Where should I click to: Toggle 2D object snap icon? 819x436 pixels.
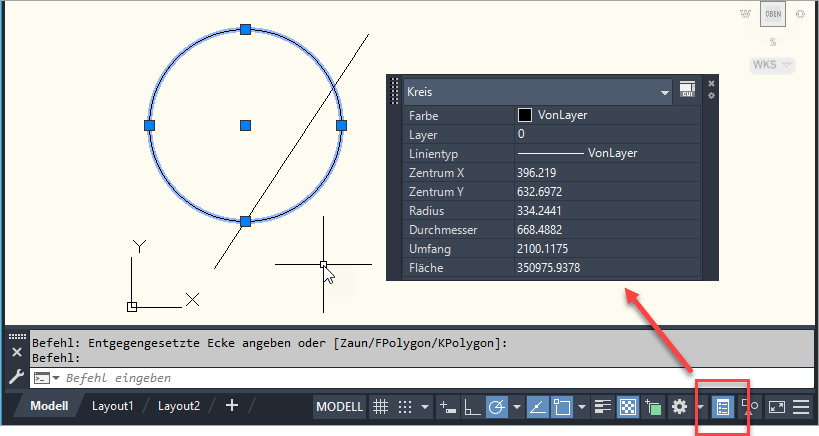(562, 406)
